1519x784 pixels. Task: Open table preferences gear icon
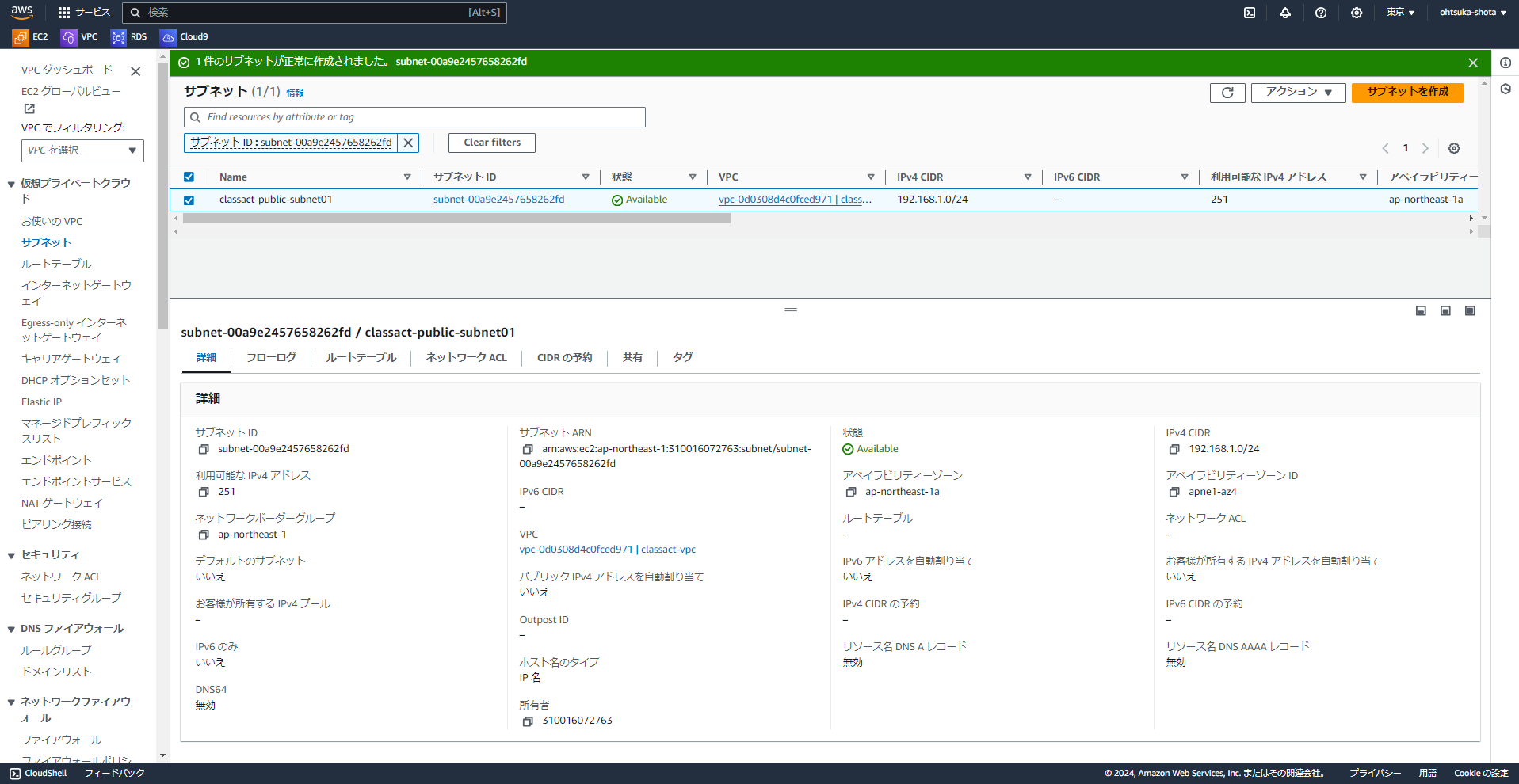click(1454, 148)
